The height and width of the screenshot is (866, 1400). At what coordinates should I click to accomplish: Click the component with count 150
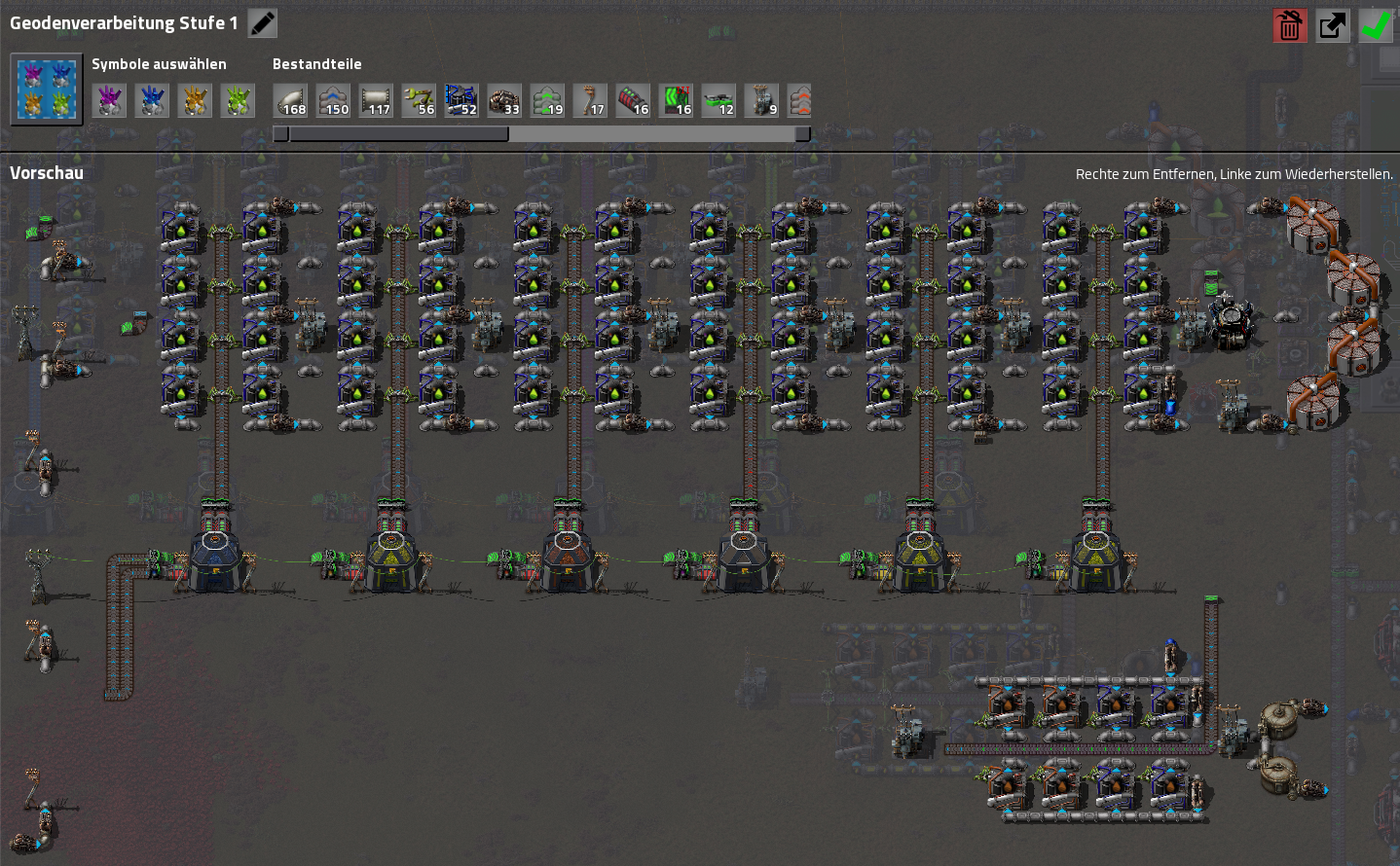333,100
